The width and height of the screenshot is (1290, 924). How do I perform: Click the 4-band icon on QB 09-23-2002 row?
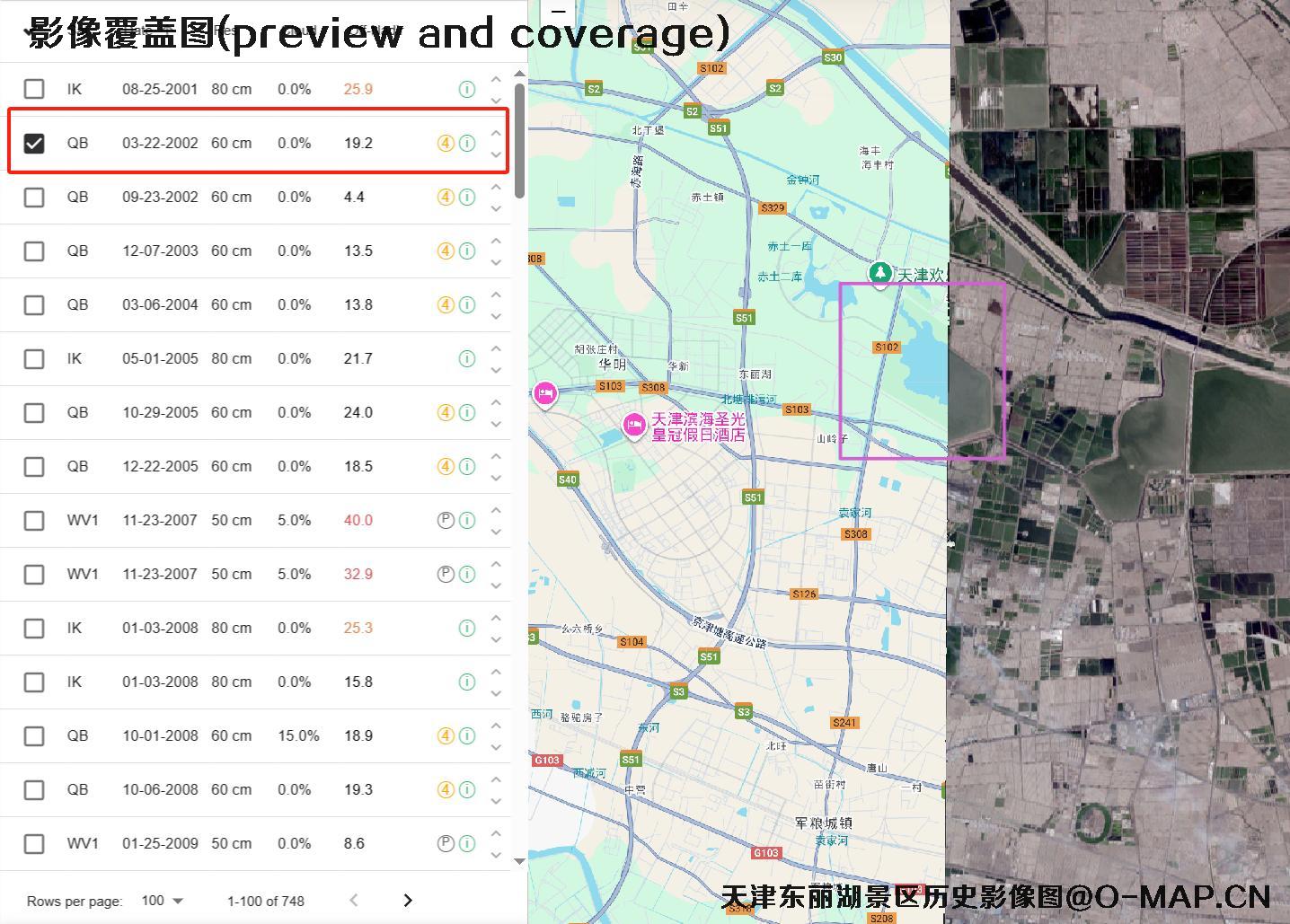click(446, 197)
